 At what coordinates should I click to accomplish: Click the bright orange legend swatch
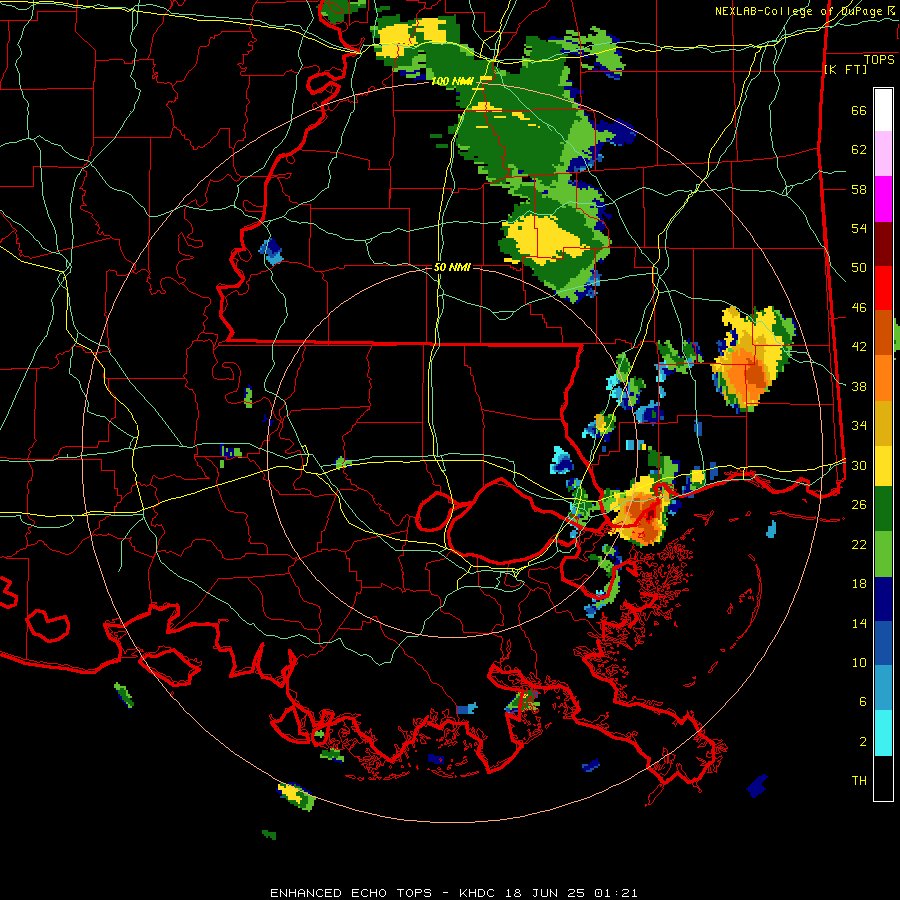(x=883, y=378)
